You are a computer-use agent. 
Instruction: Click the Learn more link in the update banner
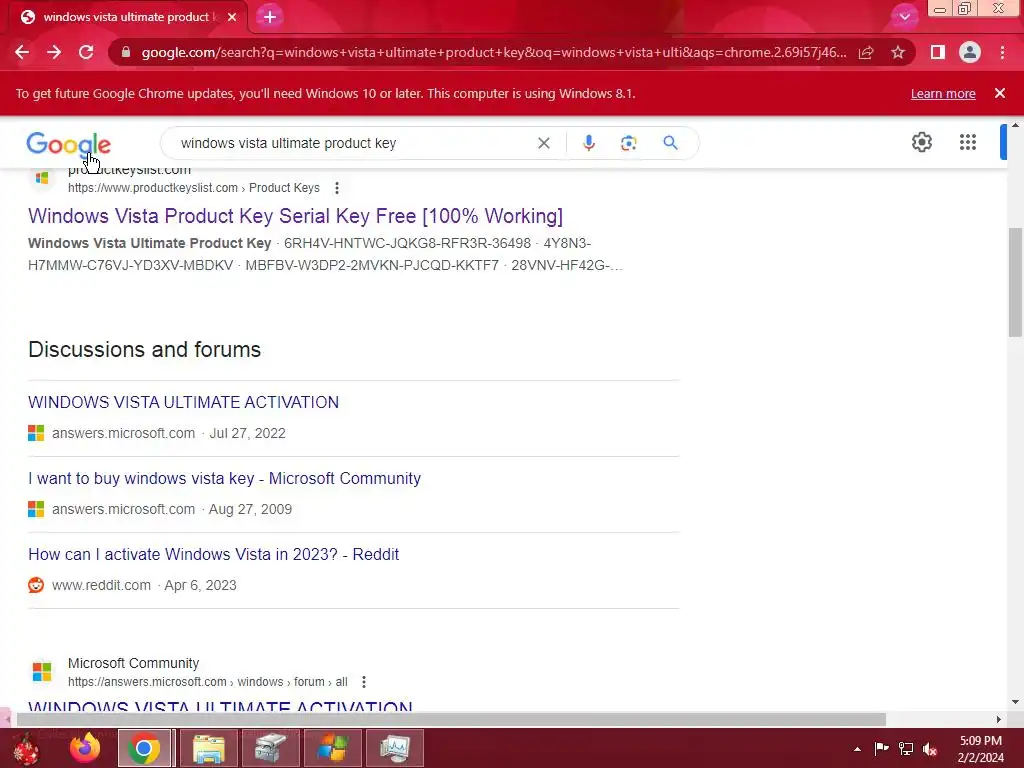click(x=943, y=93)
